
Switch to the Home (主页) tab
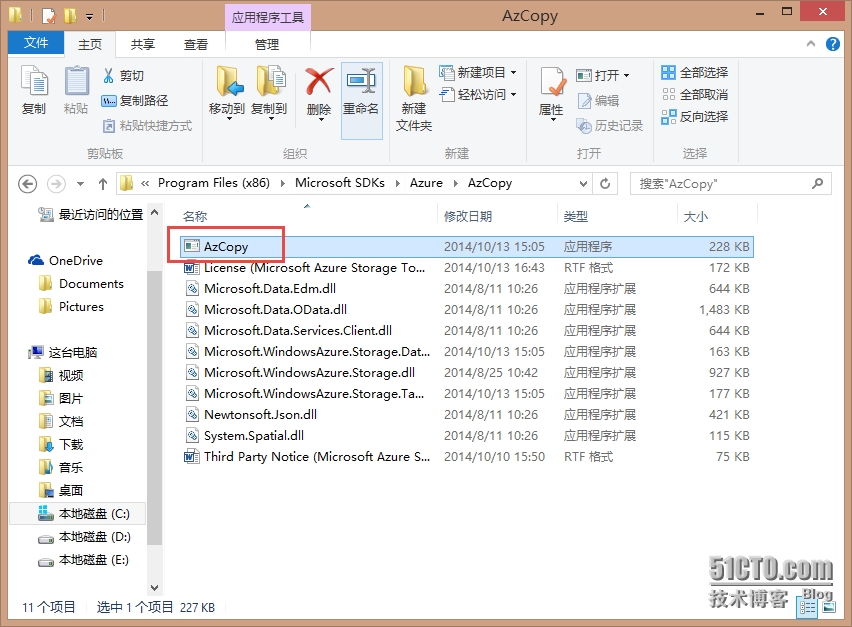pos(90,44)
